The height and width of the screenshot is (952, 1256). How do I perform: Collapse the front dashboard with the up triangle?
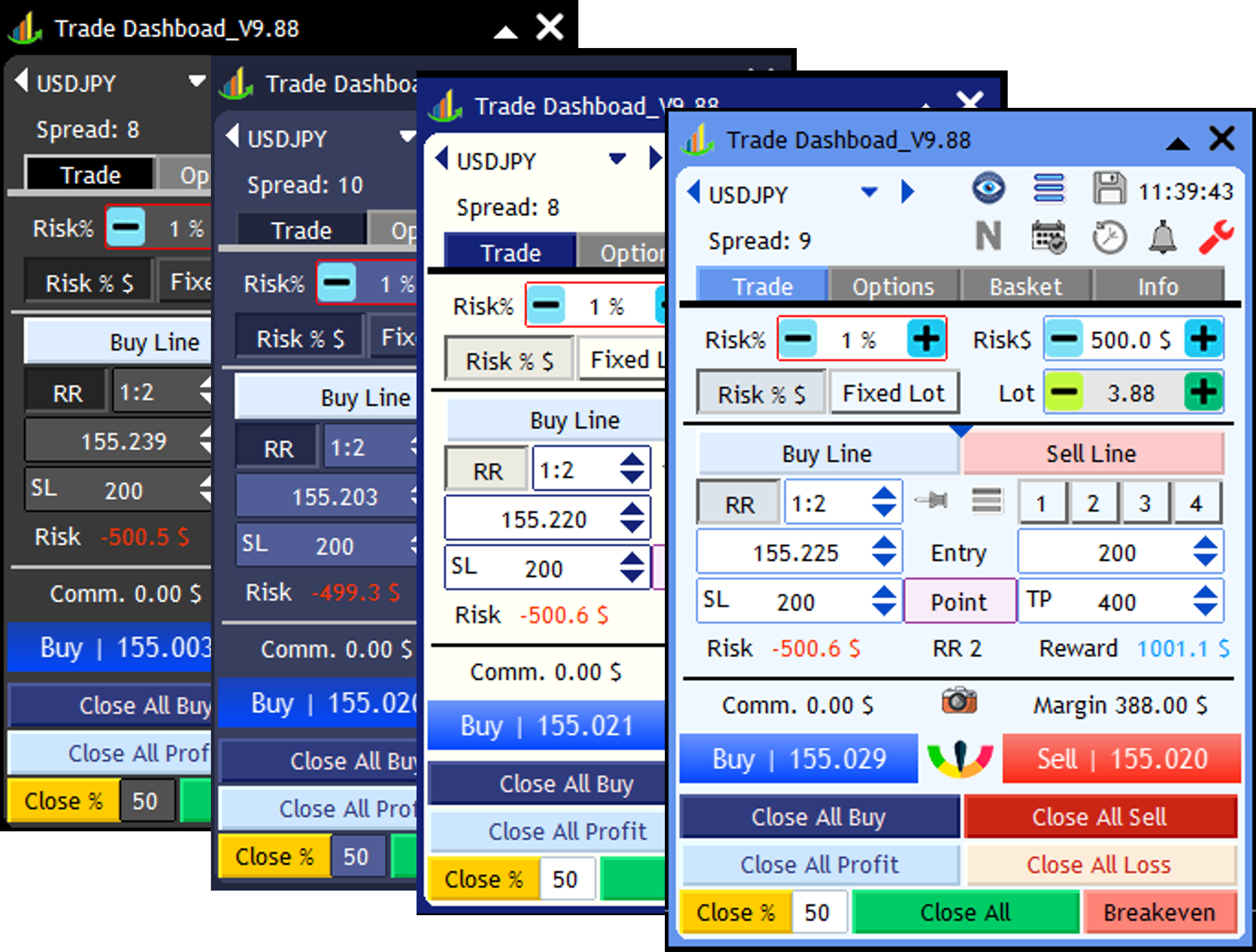[x=1177, y=144]
